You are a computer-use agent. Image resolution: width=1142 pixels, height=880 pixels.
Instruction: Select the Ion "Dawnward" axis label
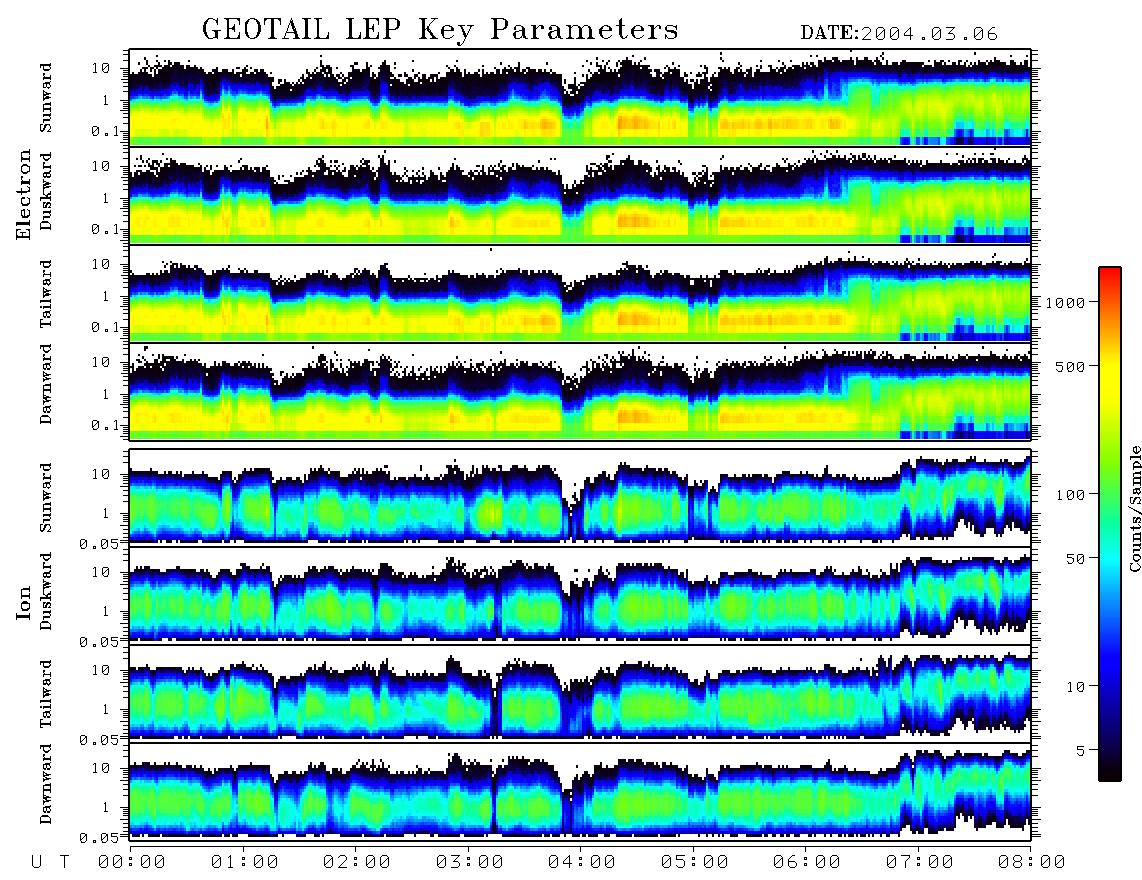coord(46,784)
